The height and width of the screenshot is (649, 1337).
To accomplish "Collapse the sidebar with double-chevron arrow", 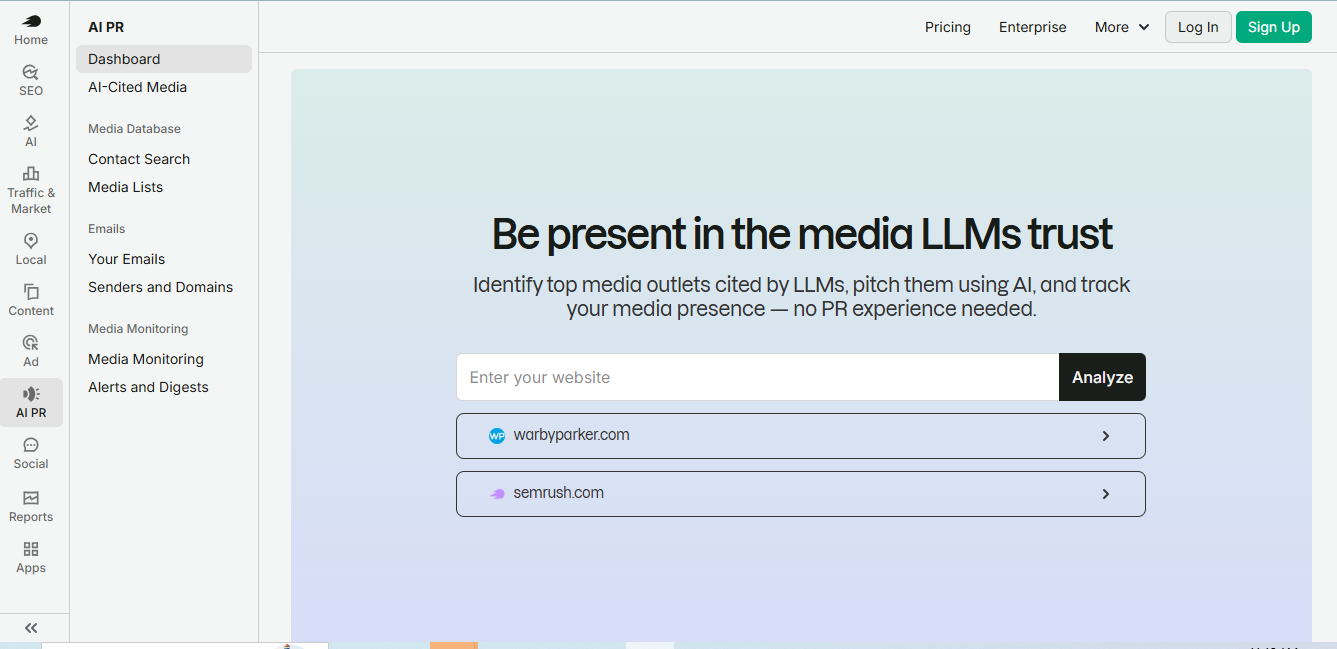I will pyautogui.click(x=31, y=628).
